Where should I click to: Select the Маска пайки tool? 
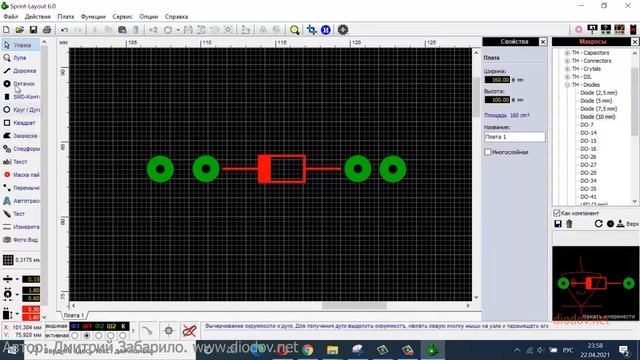20,175
